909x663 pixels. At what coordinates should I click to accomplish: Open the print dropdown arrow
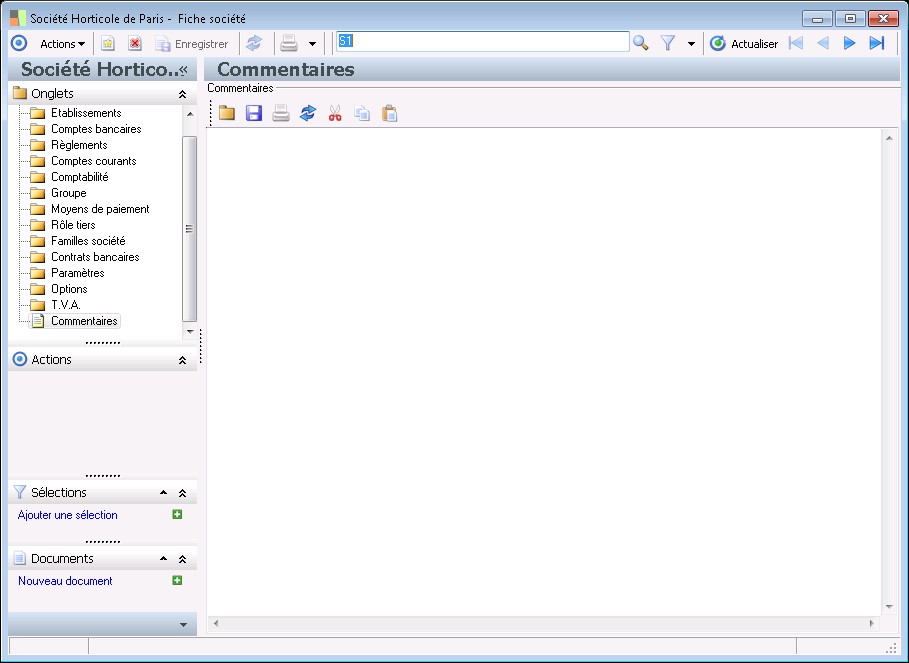[x=312, y=44]
